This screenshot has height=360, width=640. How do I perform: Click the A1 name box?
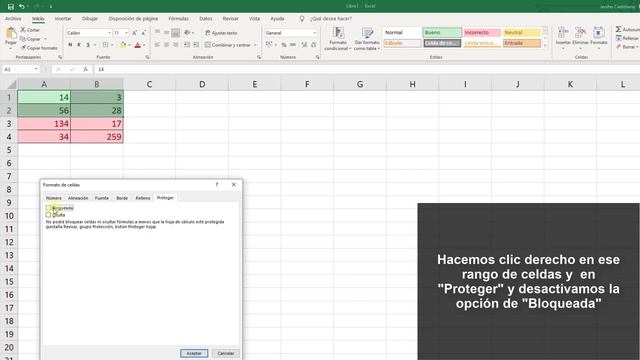pos(20,69)
